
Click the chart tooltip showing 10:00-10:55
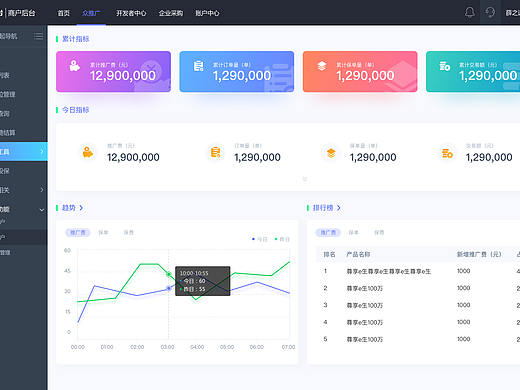203,281
